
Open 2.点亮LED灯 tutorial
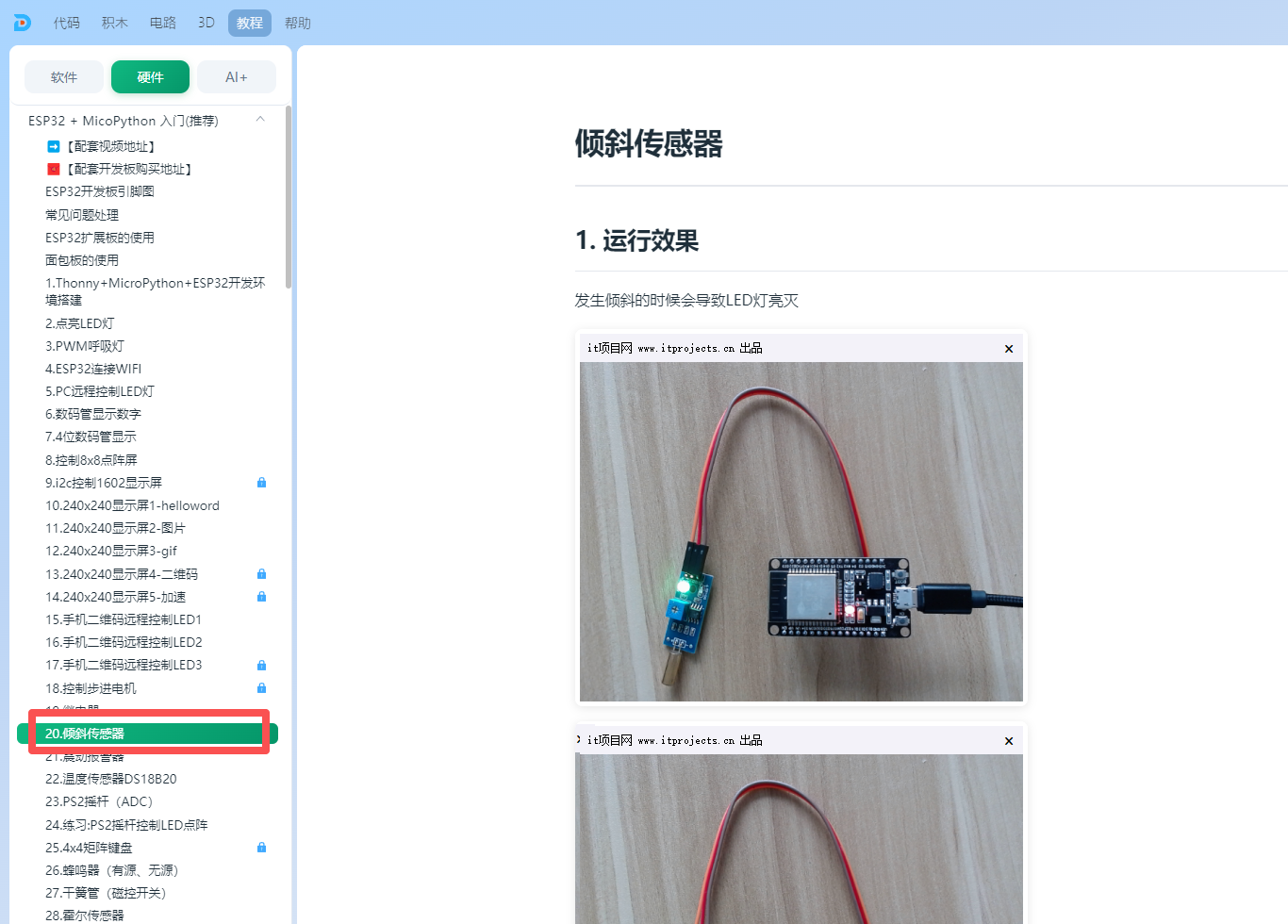80,323
